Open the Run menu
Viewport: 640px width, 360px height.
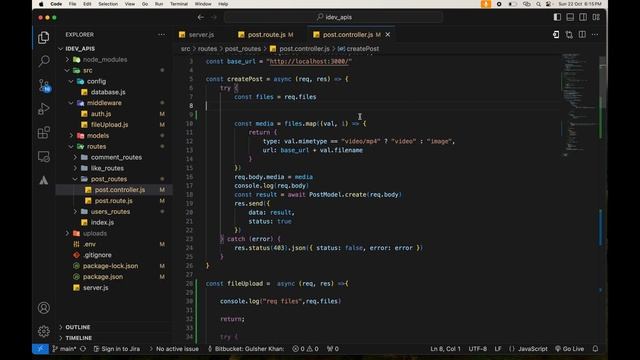[159, 4]
